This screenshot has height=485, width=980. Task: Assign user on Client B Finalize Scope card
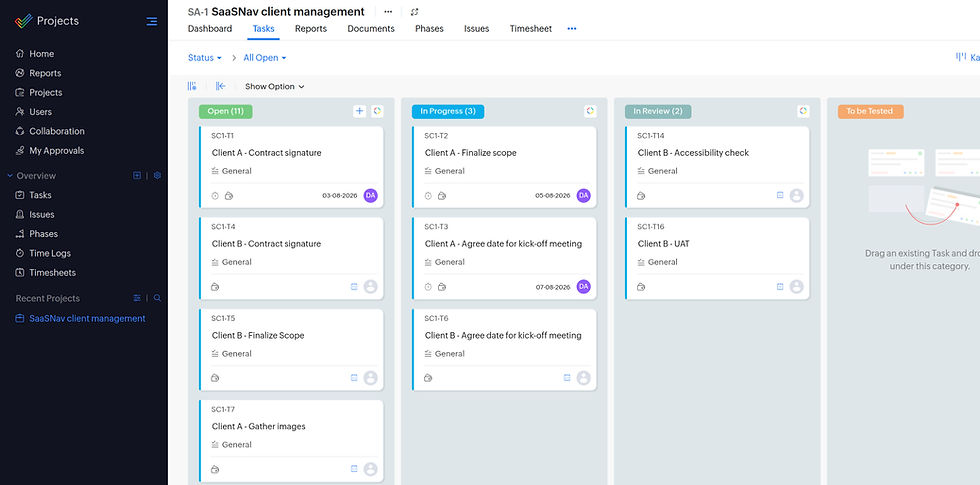point(371,378)
